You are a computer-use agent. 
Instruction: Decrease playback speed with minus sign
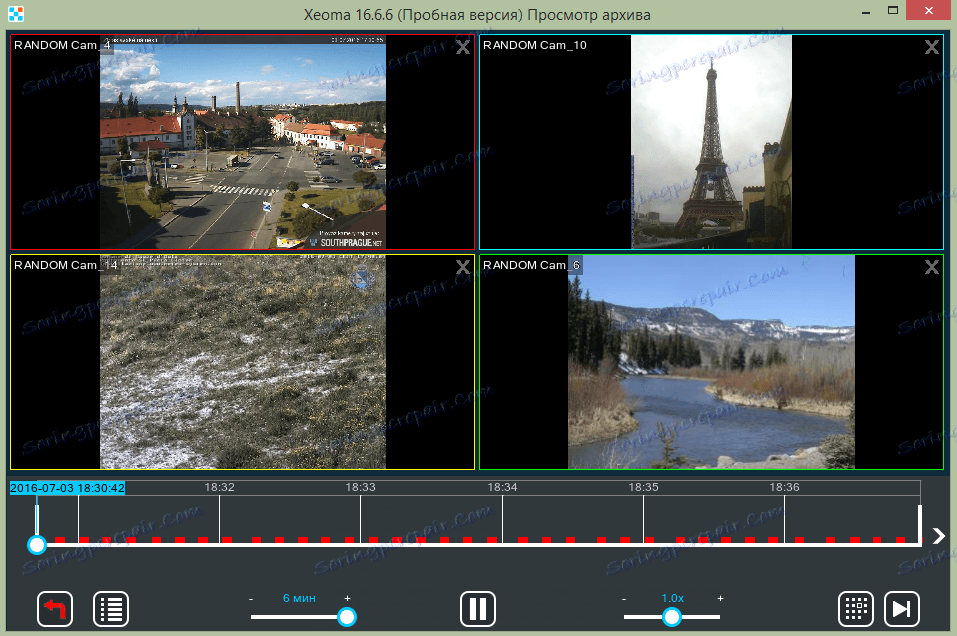click(x=624, y=598)
